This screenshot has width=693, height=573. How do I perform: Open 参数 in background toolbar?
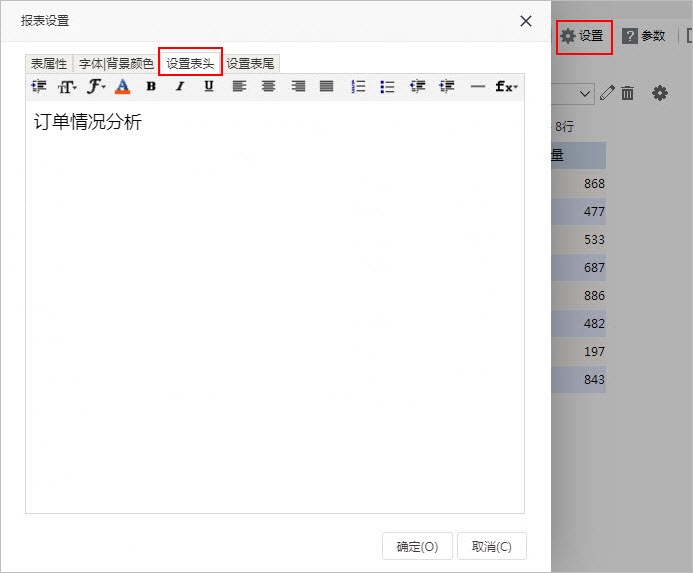point(644,36)
